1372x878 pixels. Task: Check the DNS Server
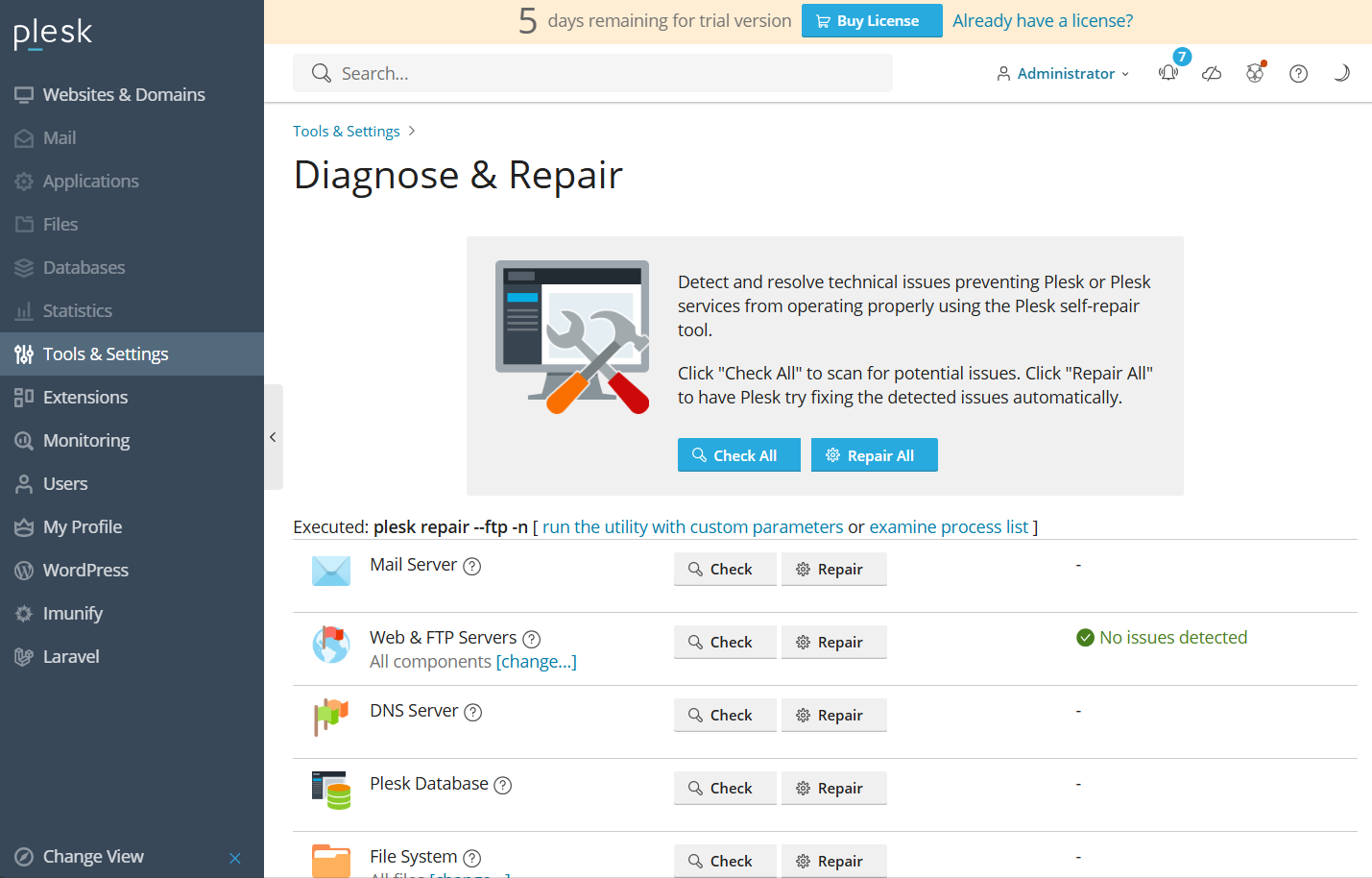click(x=725, y=715)
